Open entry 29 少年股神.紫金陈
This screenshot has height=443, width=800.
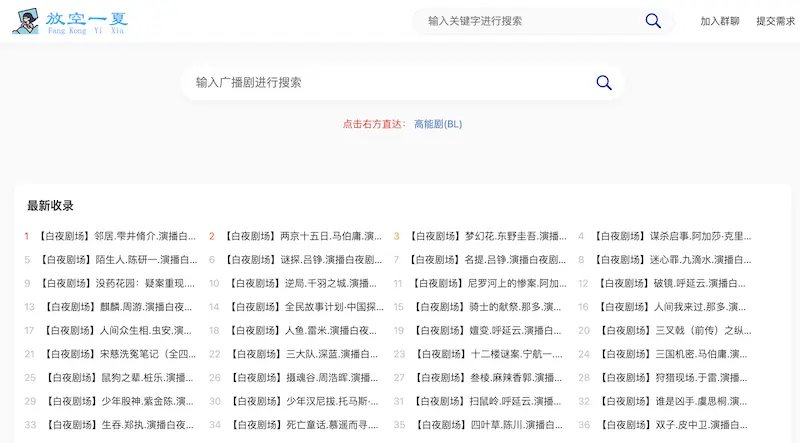119,401
